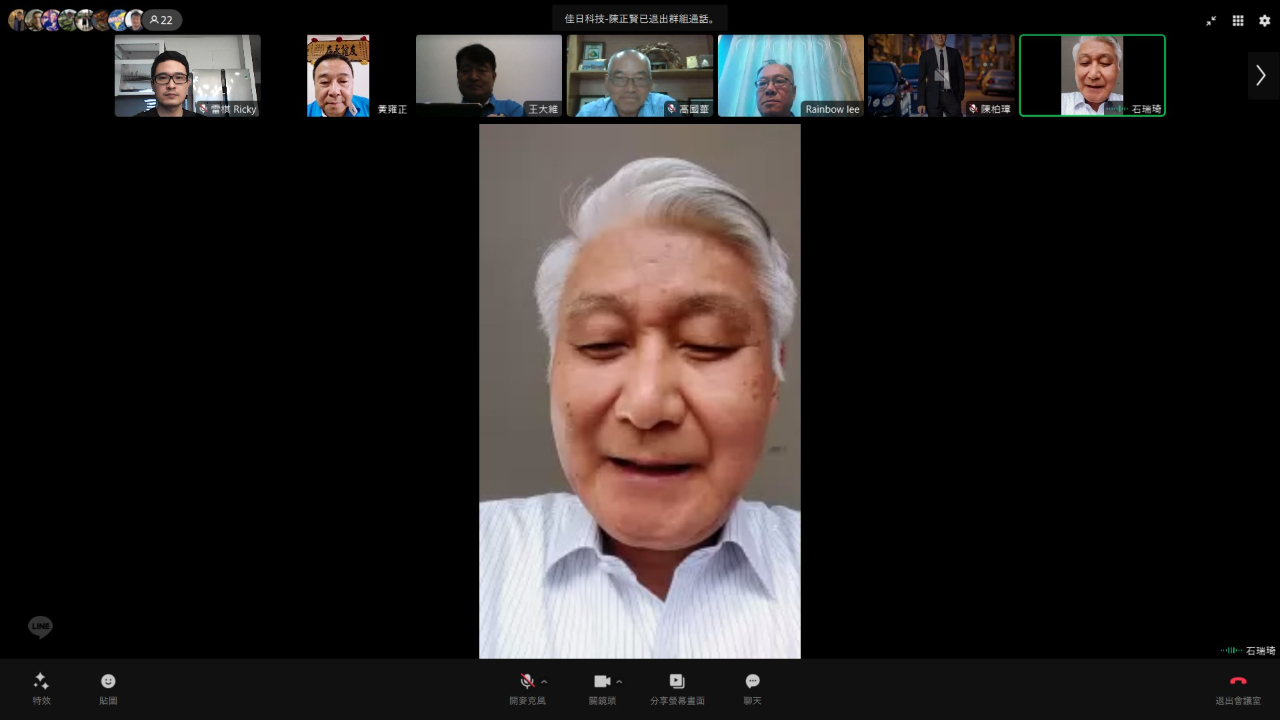
Task: Show next participants with right arrow
Action: click(1261, 76)
